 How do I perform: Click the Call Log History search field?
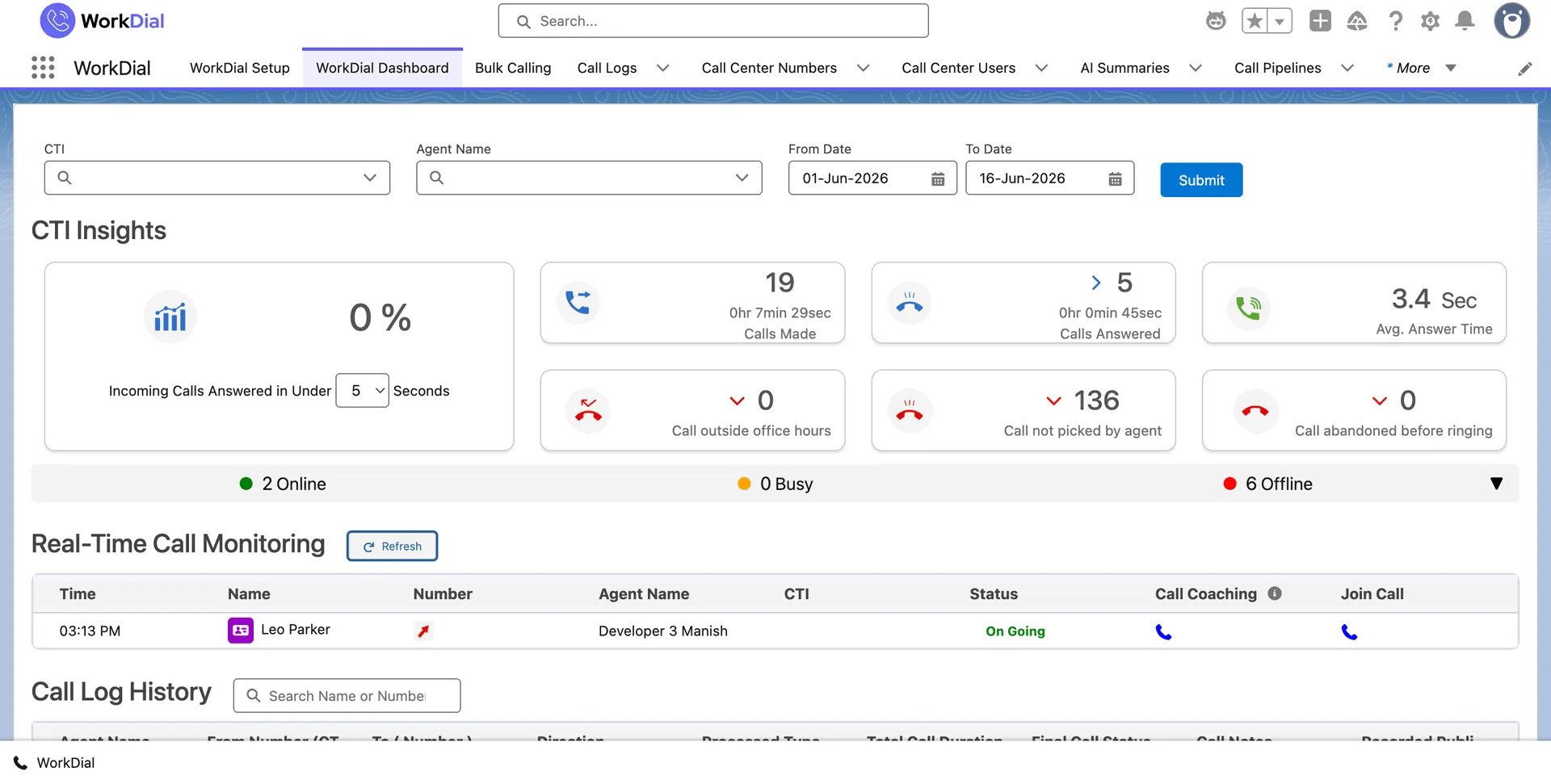click(347, 695)
